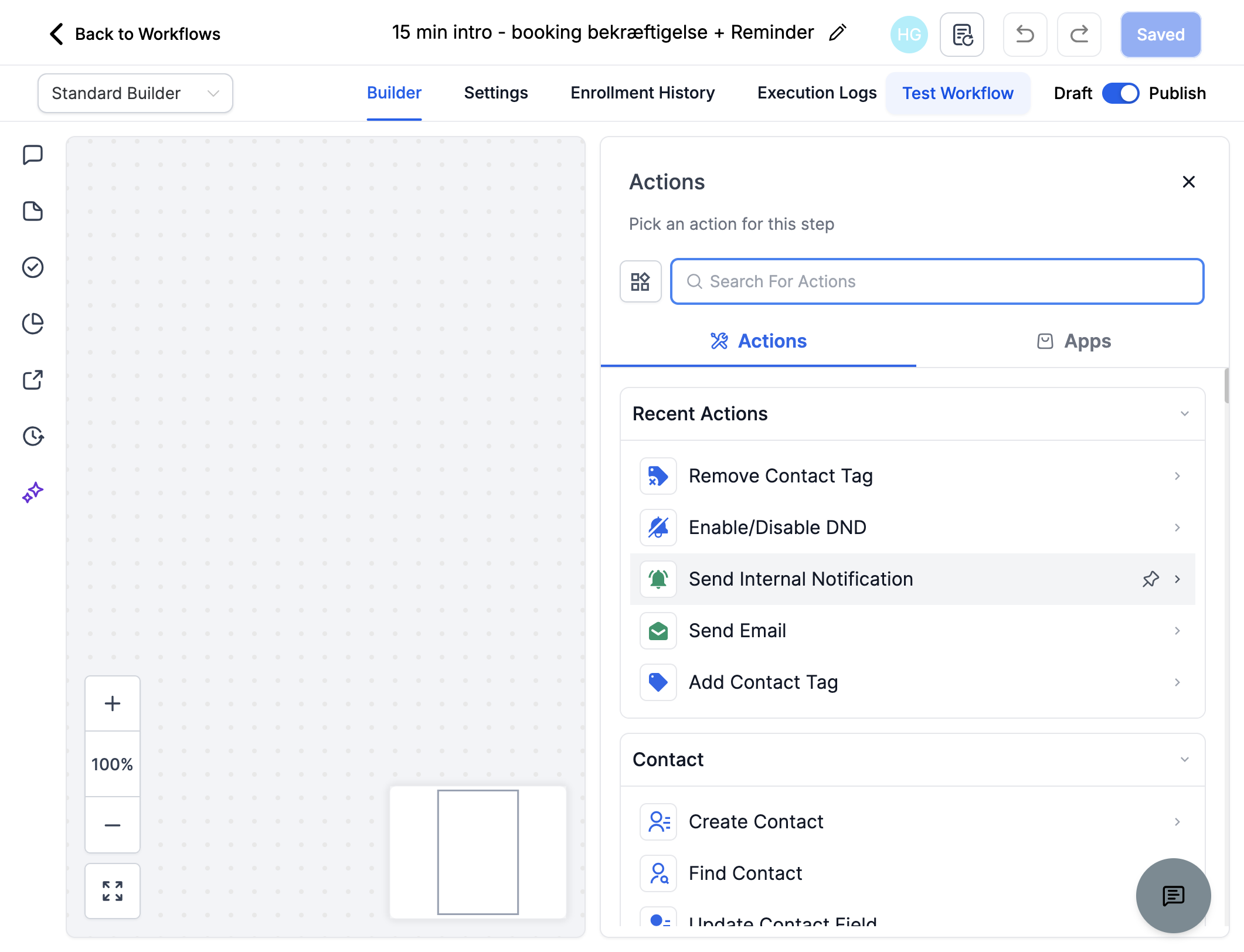This screenshot has width=1244, height=952.
Task: Click the Test Workflow button
Action: coord(958,93)
